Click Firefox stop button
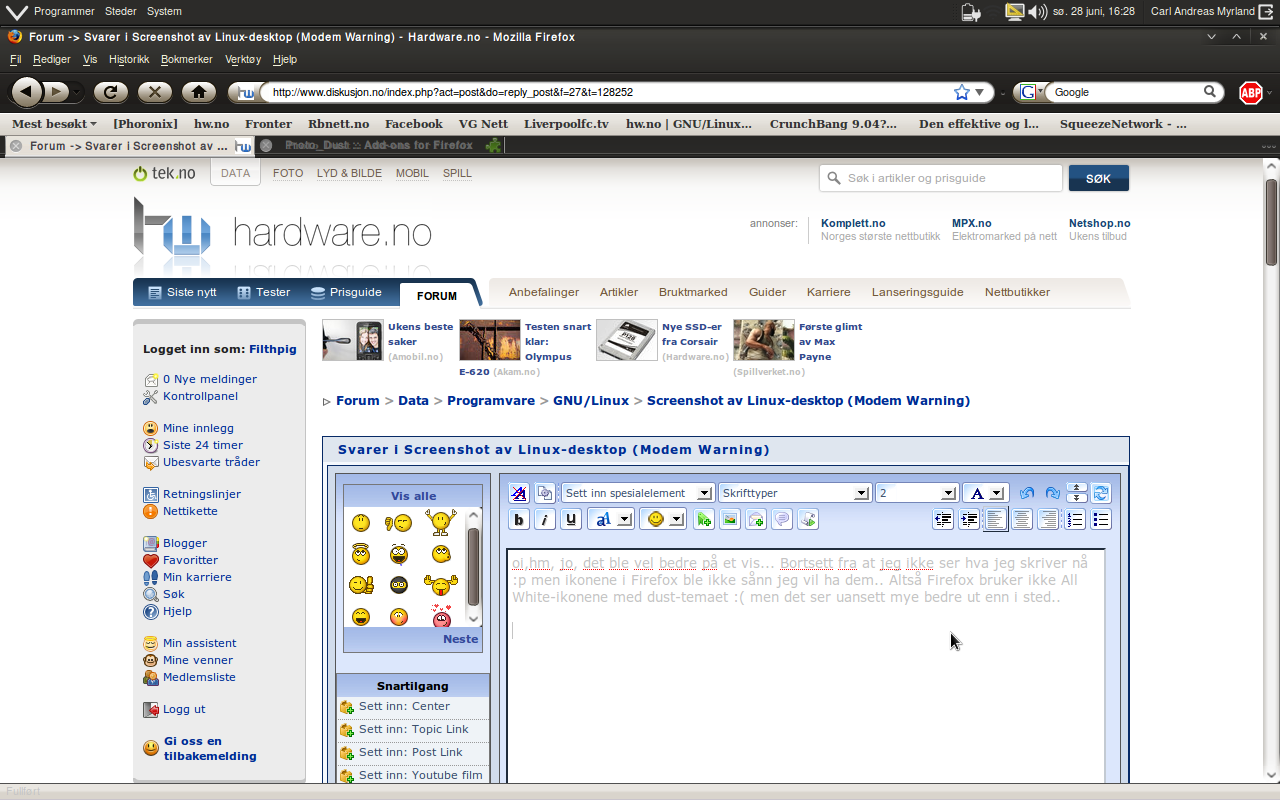Screen dimensions: 1280x800 [154, 92]
